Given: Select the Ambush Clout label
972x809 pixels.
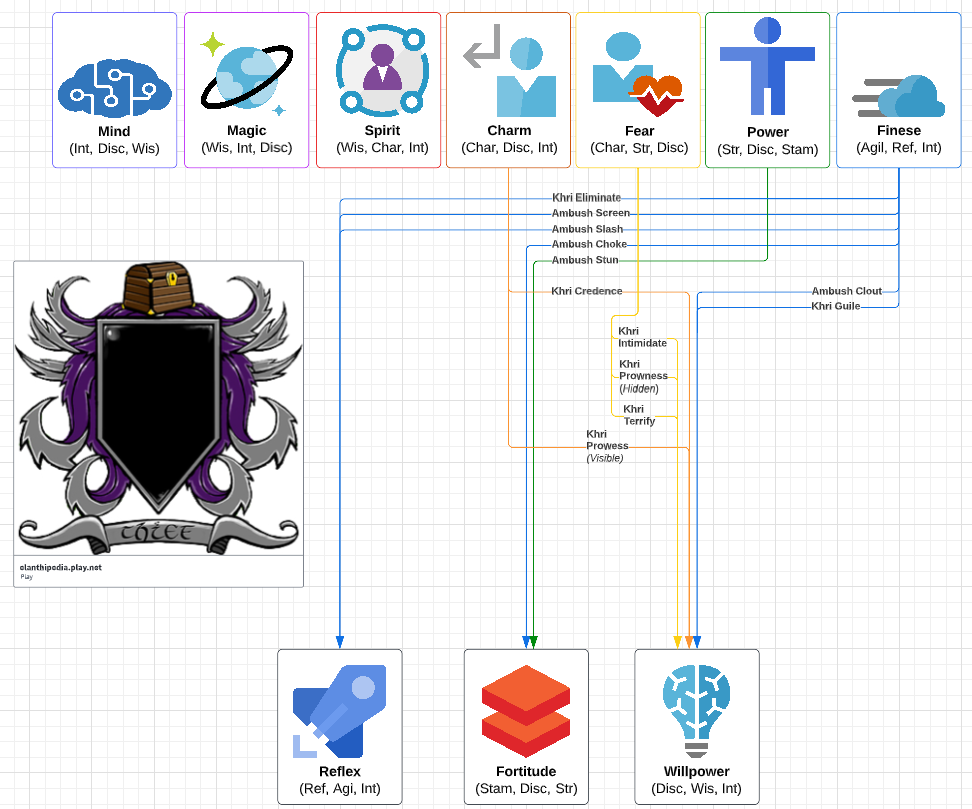Looking at the screenshot, I should [x=846, y=291].
